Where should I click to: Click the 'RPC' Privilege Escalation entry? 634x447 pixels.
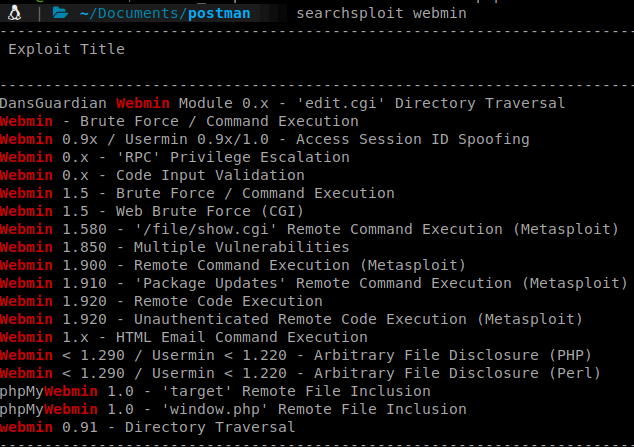click(x=175, y=157)
